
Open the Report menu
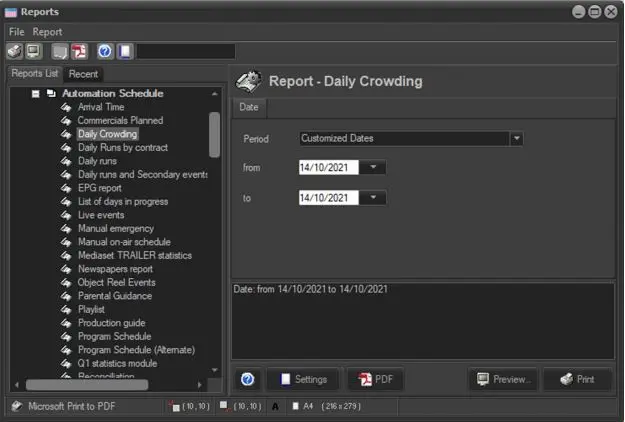point(47,32)
